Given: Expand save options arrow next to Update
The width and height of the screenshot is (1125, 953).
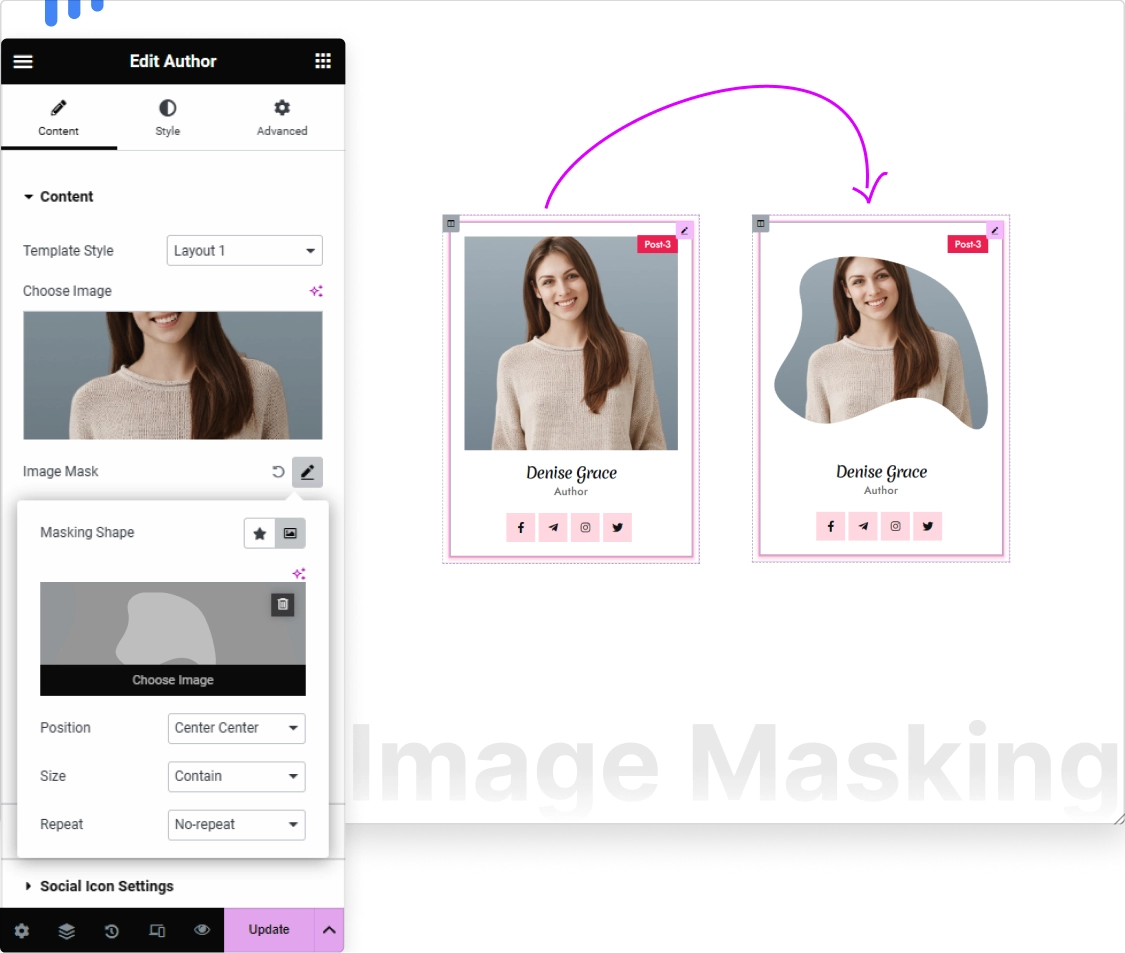Looking at the screenshot, I should point(329,930).
